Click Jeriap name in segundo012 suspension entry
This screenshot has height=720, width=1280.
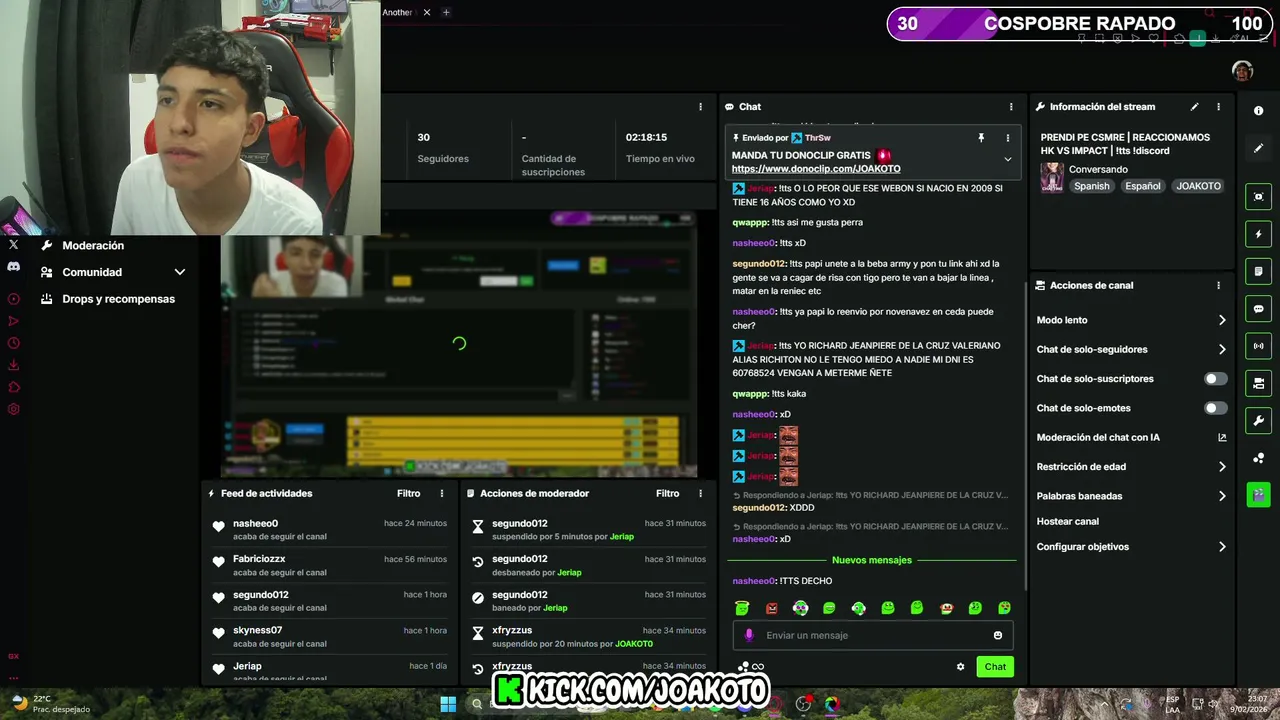[622, 537]
